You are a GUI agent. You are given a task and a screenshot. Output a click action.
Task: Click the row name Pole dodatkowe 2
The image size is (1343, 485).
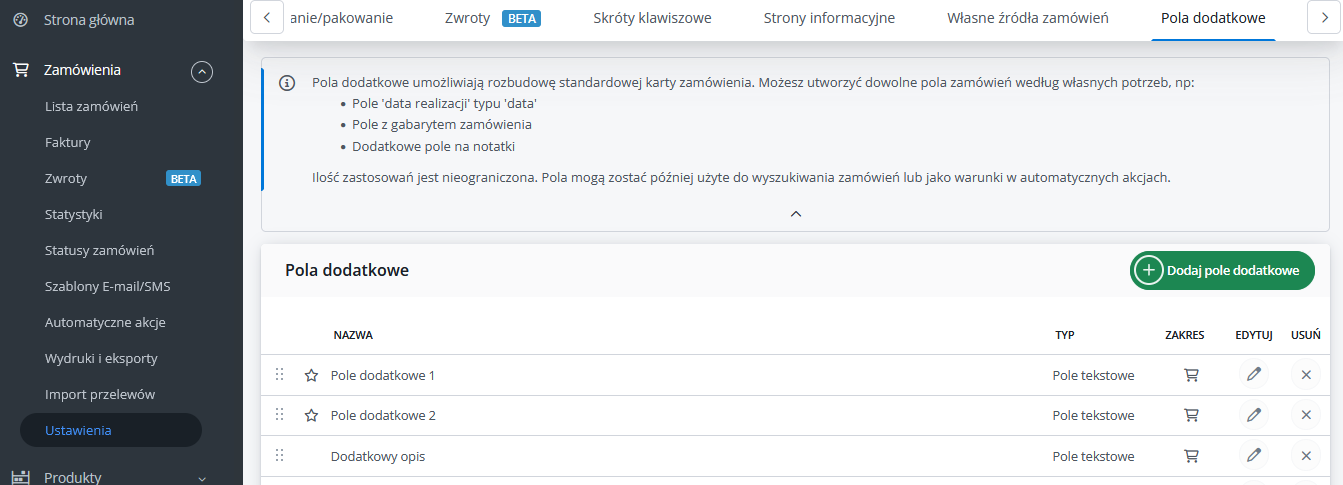[x=383, y=415]
